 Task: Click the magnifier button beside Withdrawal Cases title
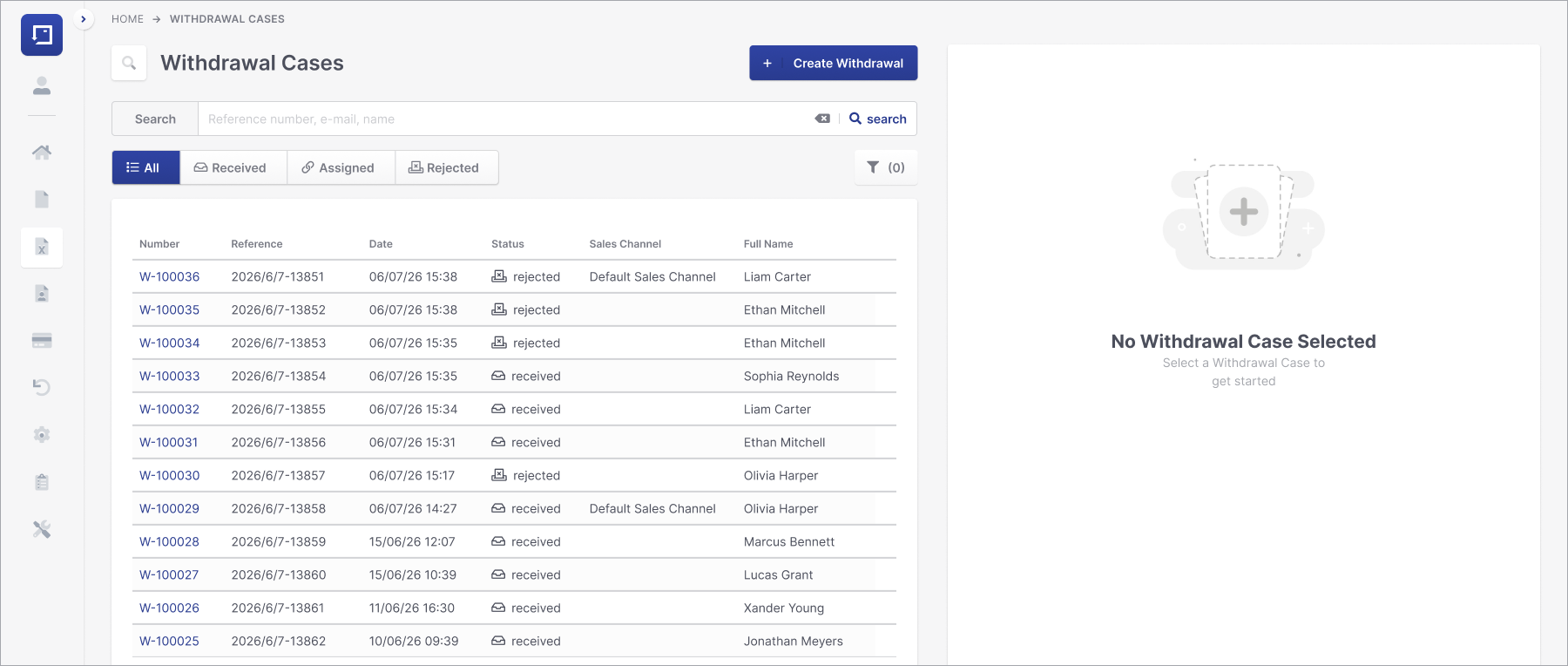pos(129,63)
